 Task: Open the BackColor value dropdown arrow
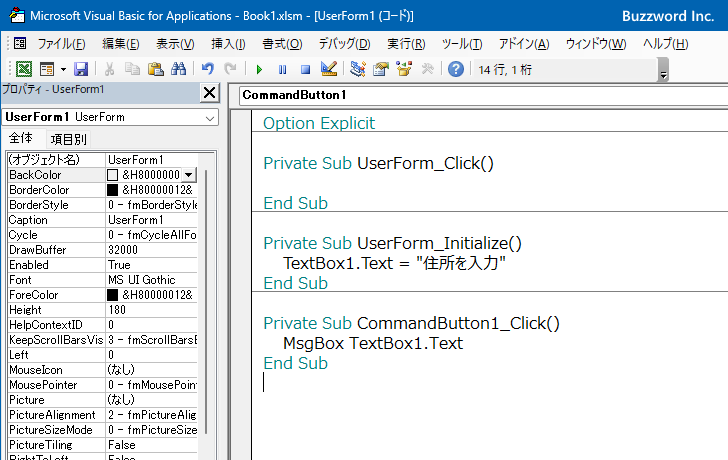coord(188,175)
